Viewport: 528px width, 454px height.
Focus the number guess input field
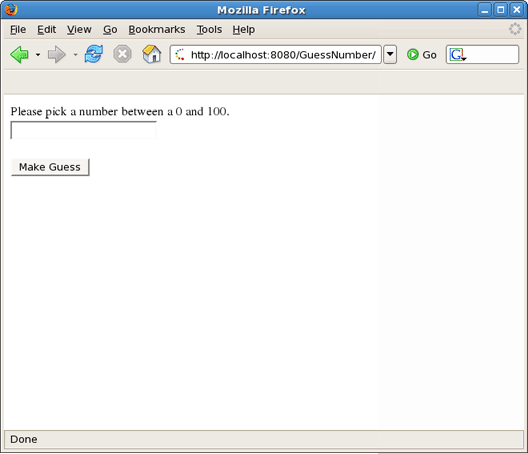point(84,130)
